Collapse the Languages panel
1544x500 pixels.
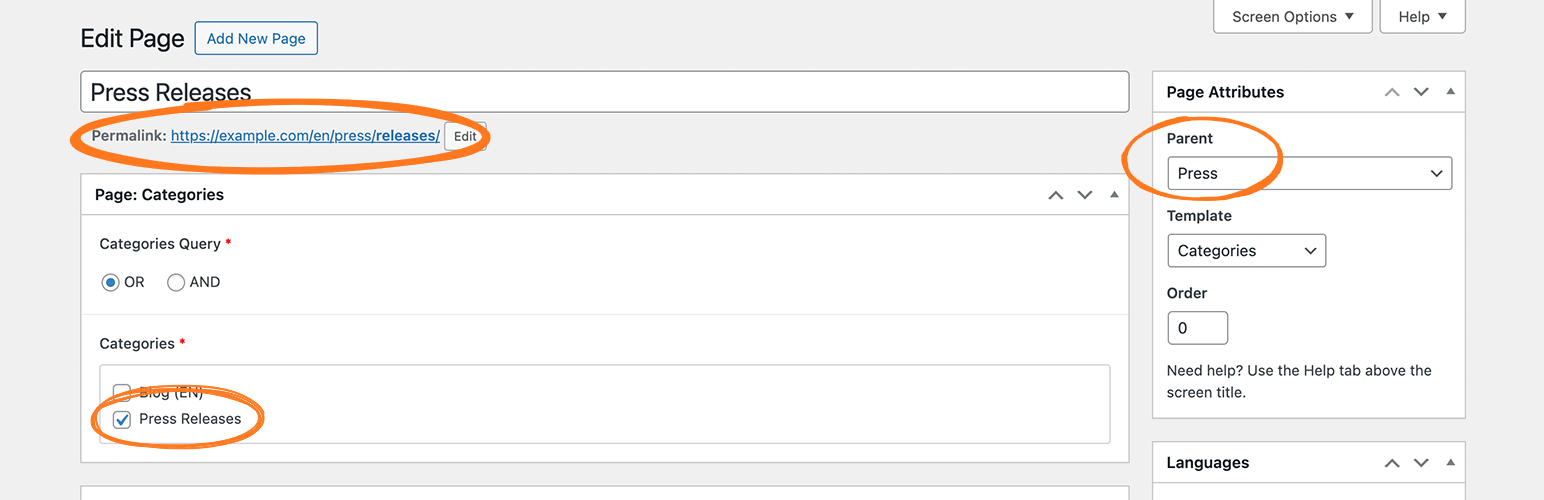tap(1450, 463)
